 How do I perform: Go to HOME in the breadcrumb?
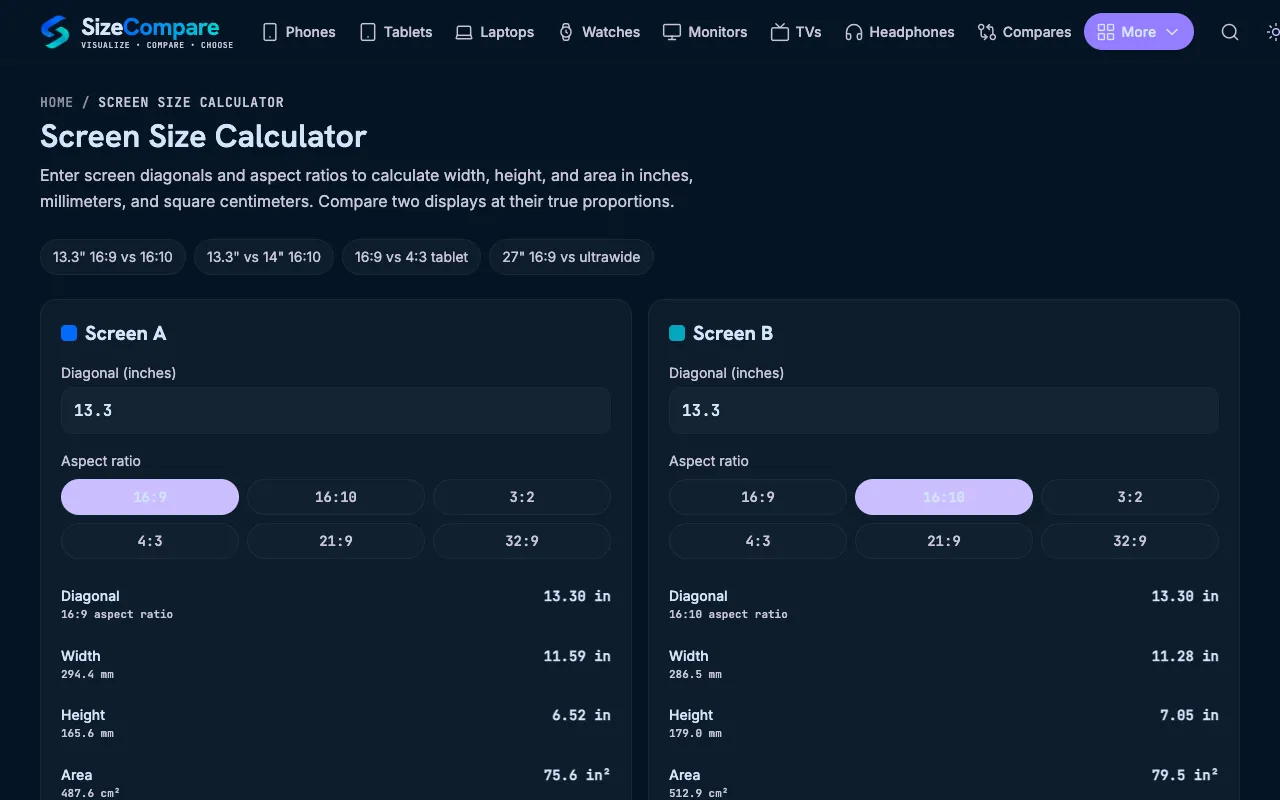tap(57, 102)
